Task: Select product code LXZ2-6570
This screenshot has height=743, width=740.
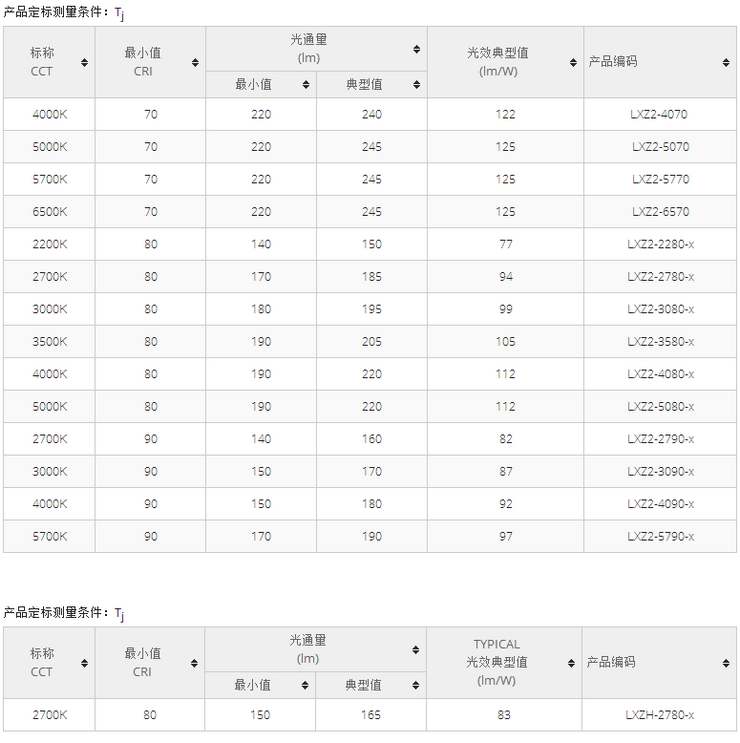Action: 660,212
